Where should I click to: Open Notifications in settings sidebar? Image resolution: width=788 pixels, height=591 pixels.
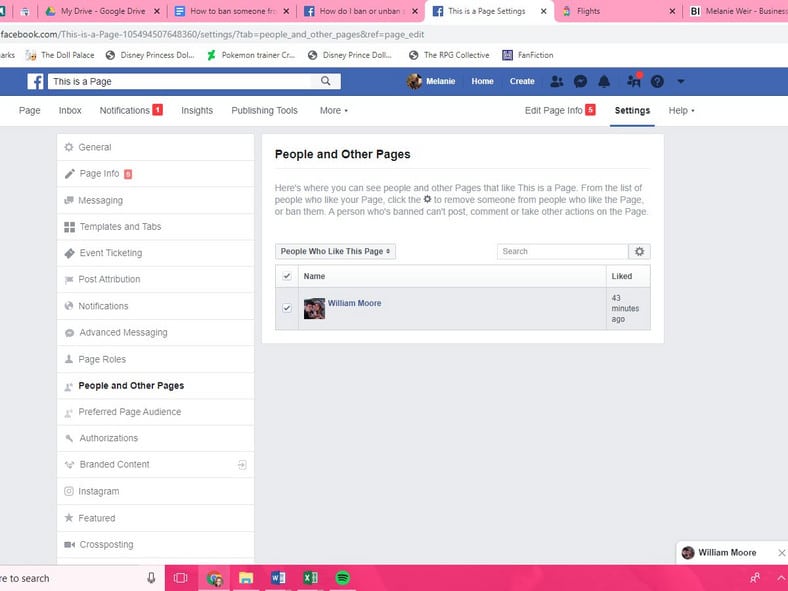pyautogui.click(x=155, y=306)
